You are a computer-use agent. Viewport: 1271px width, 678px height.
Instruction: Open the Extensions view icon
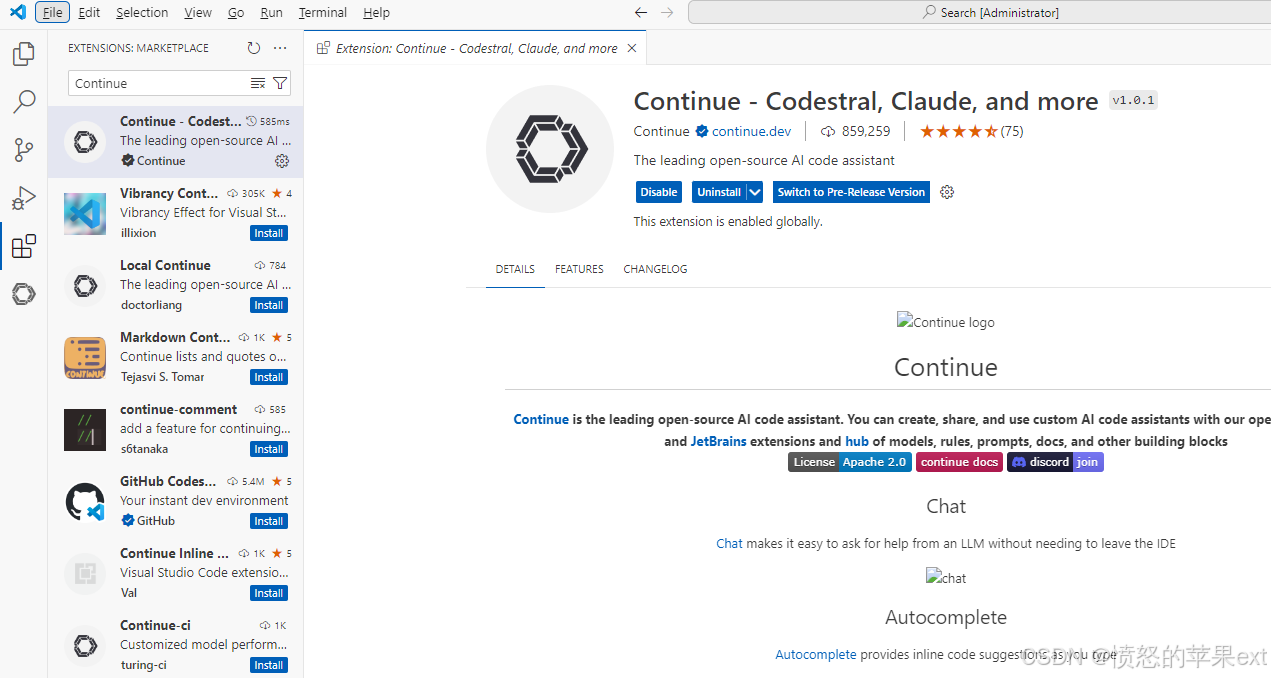click(x=24, y=246)
